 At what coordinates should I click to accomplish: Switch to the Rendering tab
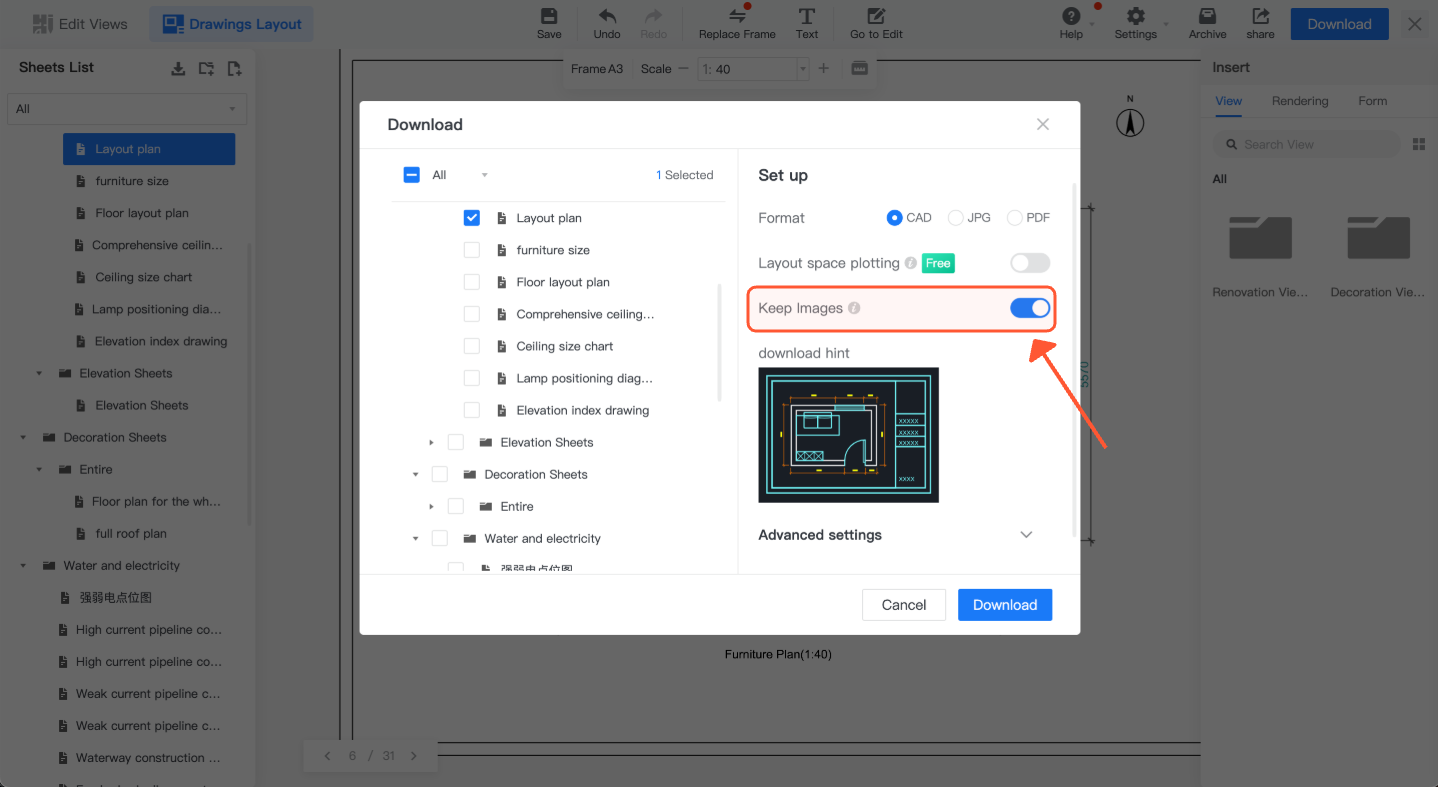tap(1300, 101)
